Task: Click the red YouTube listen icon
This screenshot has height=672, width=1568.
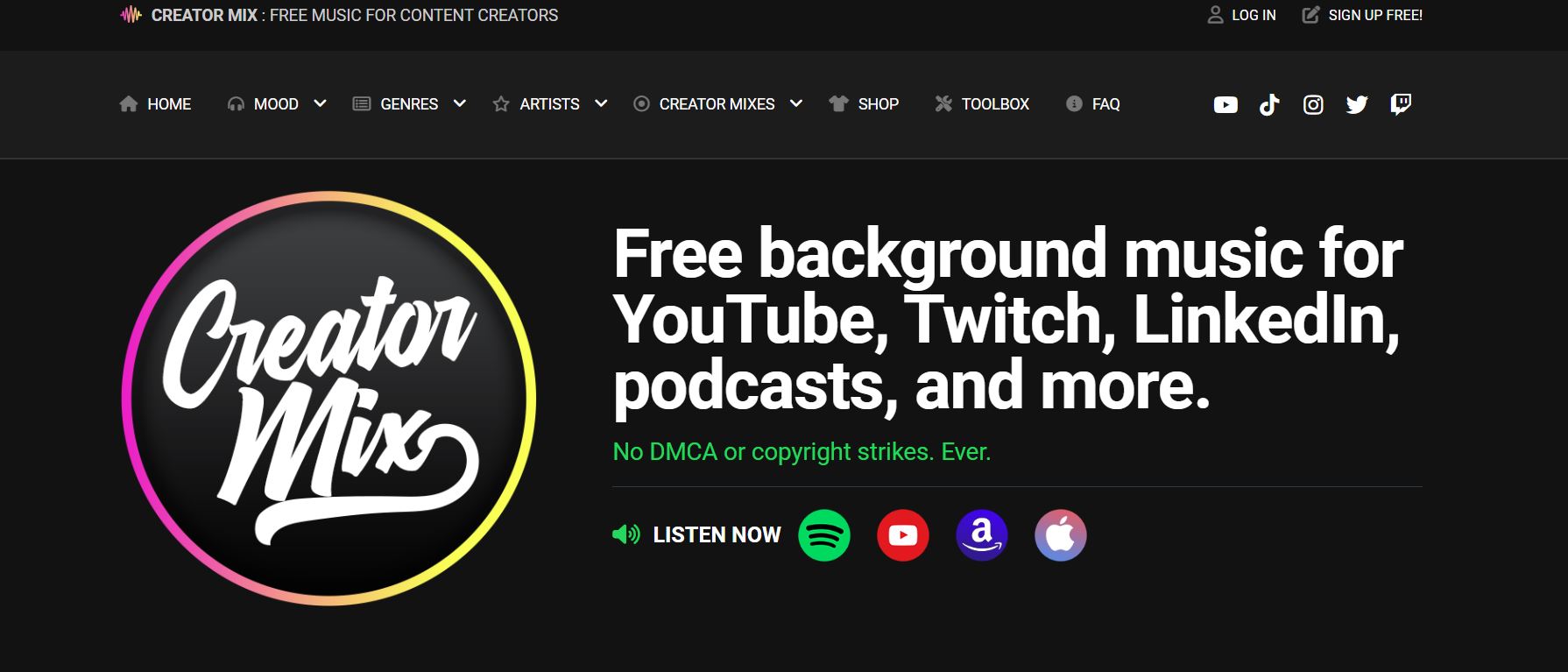Action: 903,535
